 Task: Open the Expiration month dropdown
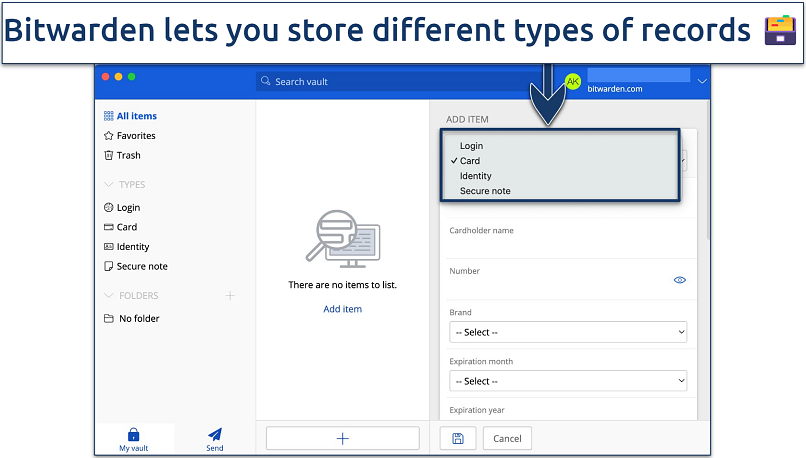568,381
